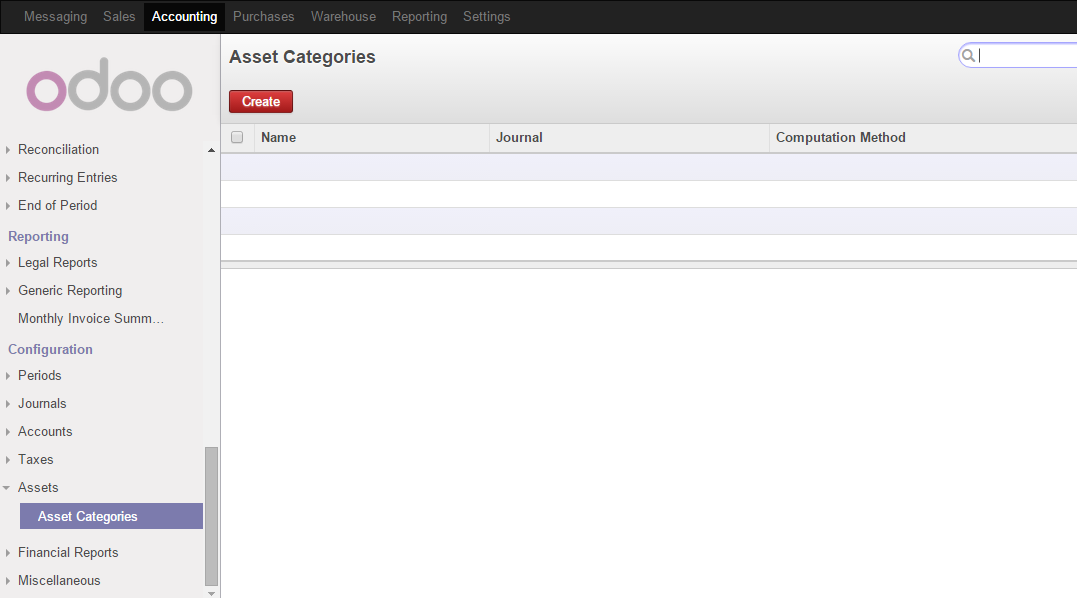
Task: Click the Odoo logo
Action: [x=108, y=85]
